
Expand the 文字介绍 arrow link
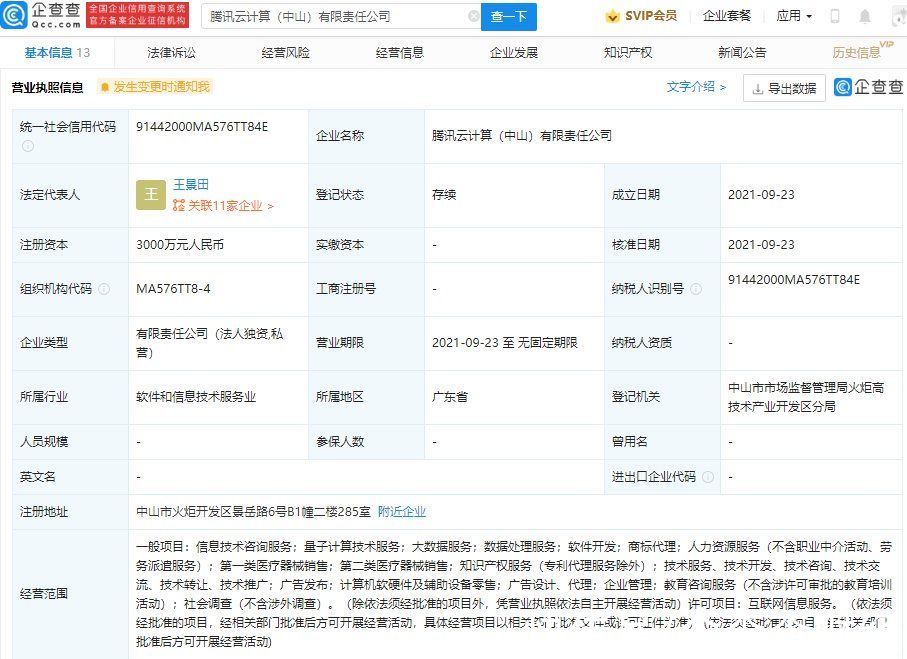click(x=696, y=87)
